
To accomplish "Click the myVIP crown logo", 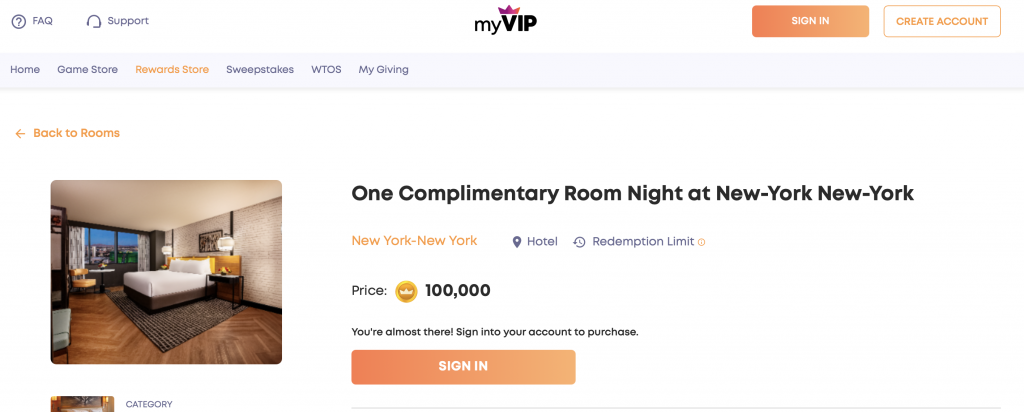I will pyautogui.click(x=506, y=19).
